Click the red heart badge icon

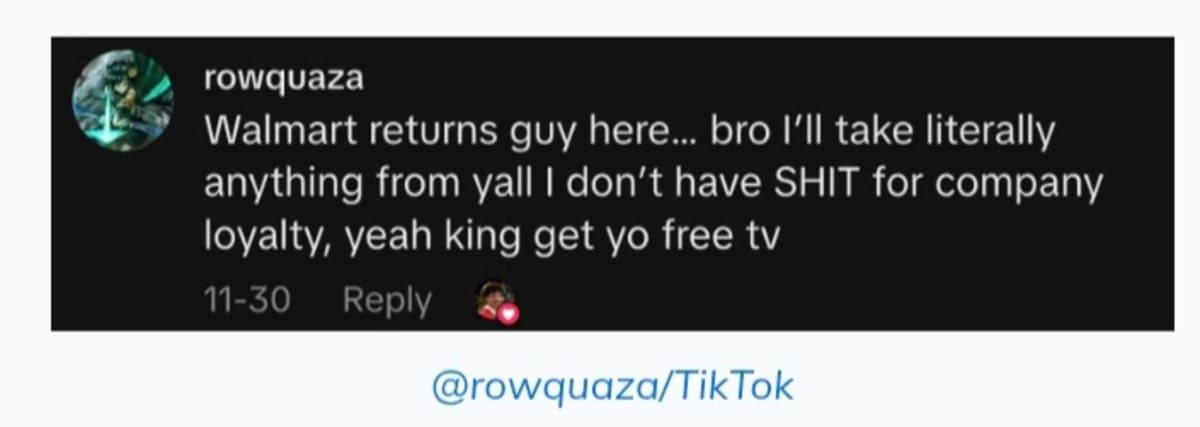[x=509, y=313]
